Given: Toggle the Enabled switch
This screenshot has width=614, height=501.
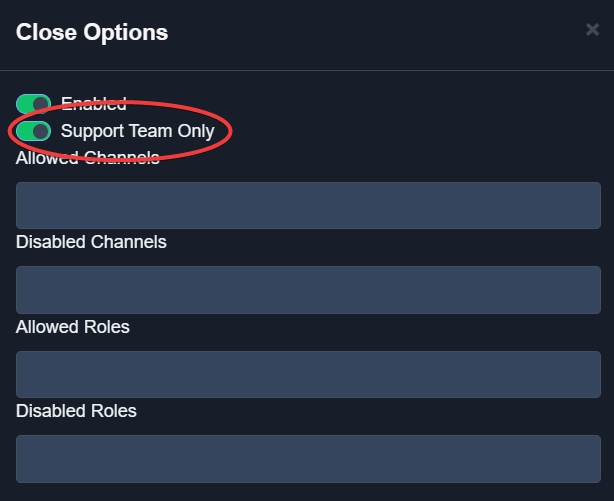Looking at the screenshot, I should (33, 104).
